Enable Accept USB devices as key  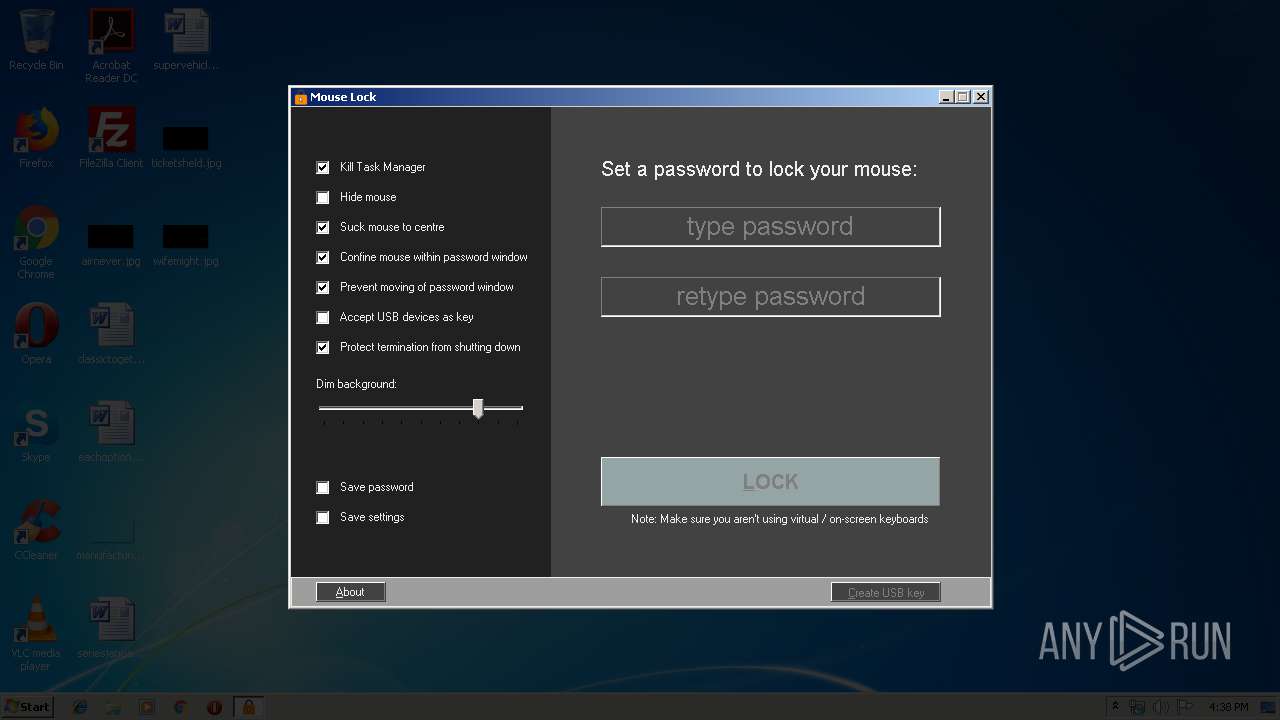tap(322, 318)
